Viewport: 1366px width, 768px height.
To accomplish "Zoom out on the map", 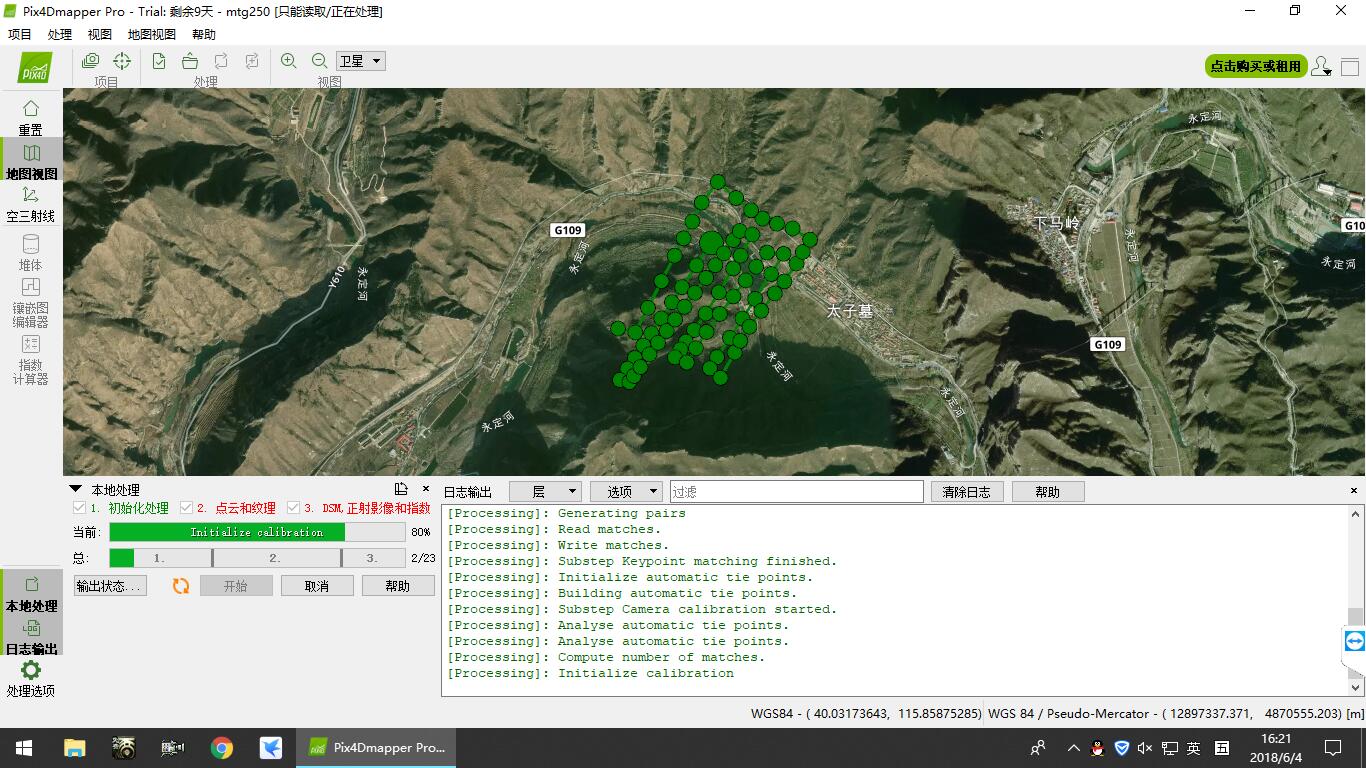I will point(320,61).
